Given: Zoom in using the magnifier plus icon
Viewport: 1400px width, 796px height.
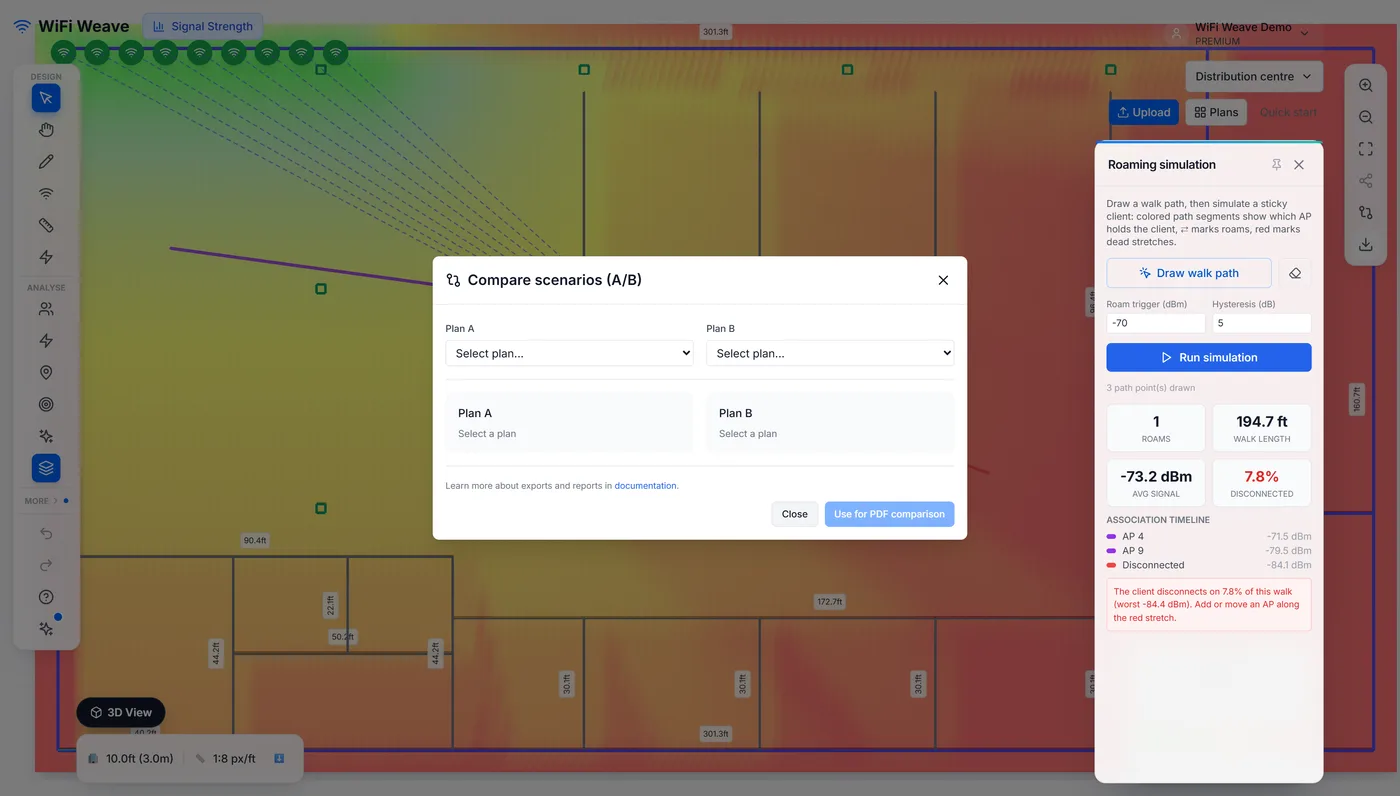Looking at the screenshot, I should click(1366, 86).
